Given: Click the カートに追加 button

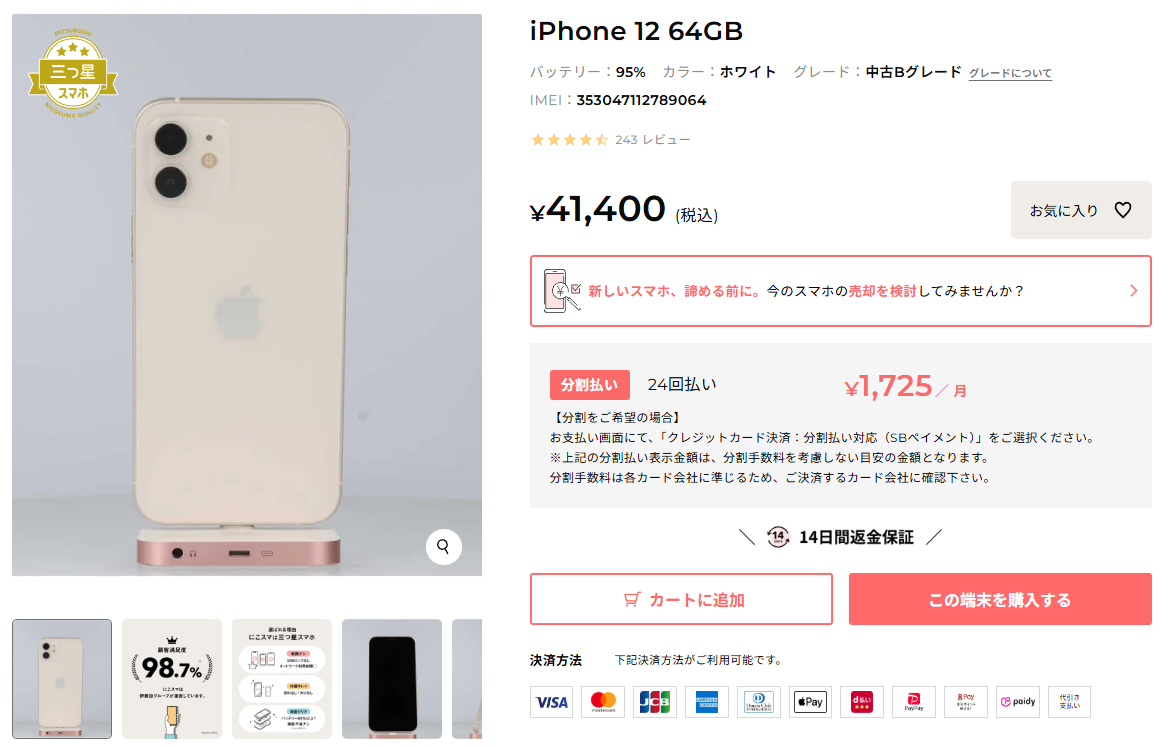Looking at the screenshot, I should coord(681,599).
